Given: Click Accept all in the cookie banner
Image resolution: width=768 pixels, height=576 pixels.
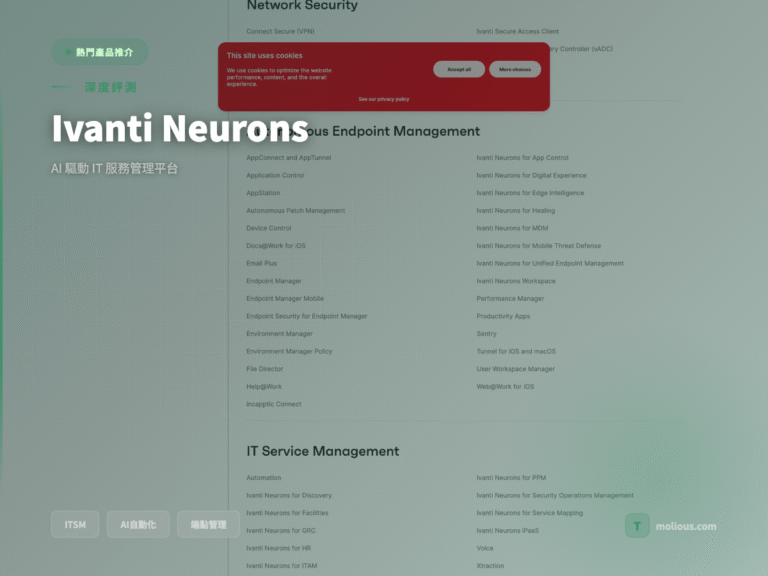Looking at the screenshot, I should click(x=459, y=69).
